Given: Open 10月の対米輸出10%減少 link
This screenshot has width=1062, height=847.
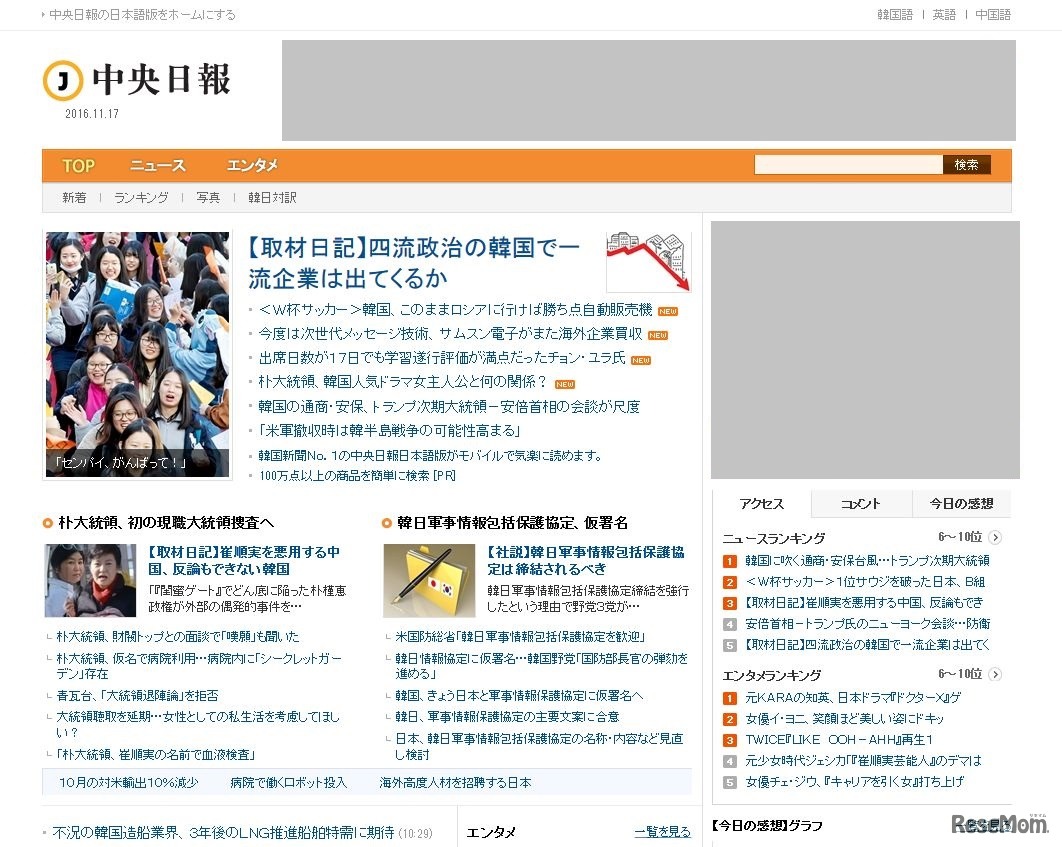Looking at the screenshot, I should click(x=129, y=783).
